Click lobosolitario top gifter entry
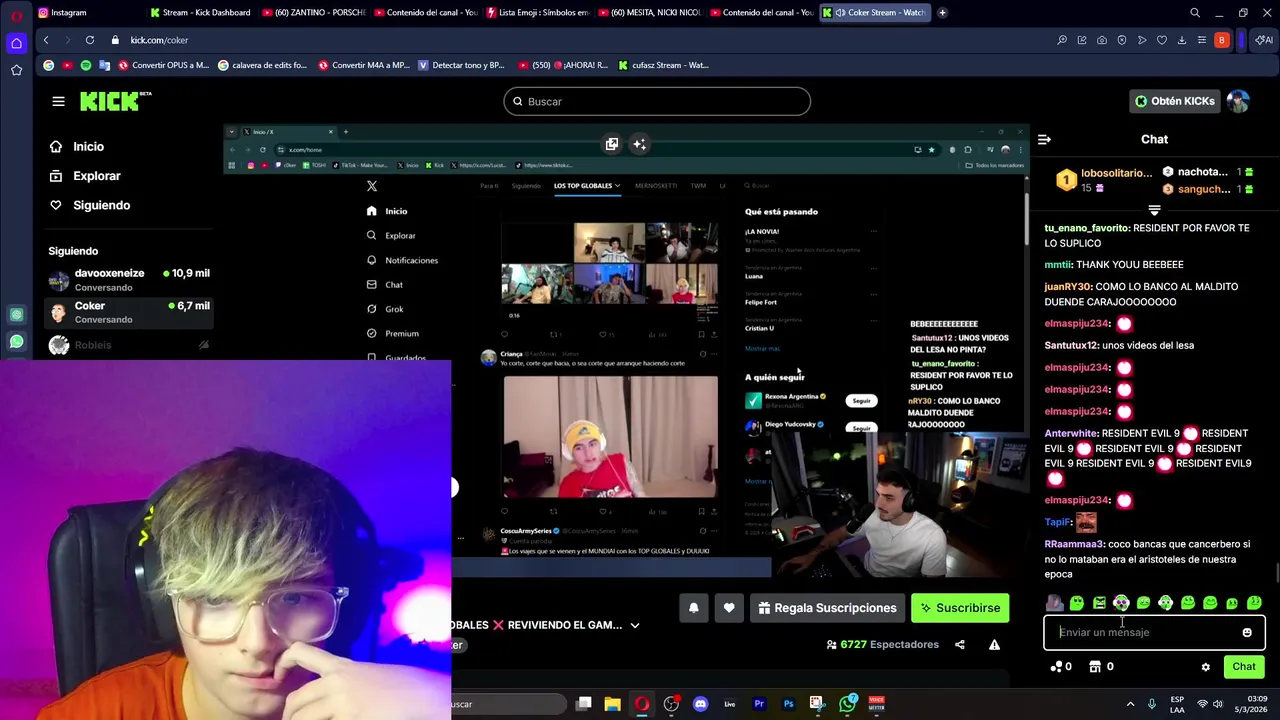1280x720 pixels. (x=1106, y=180)
